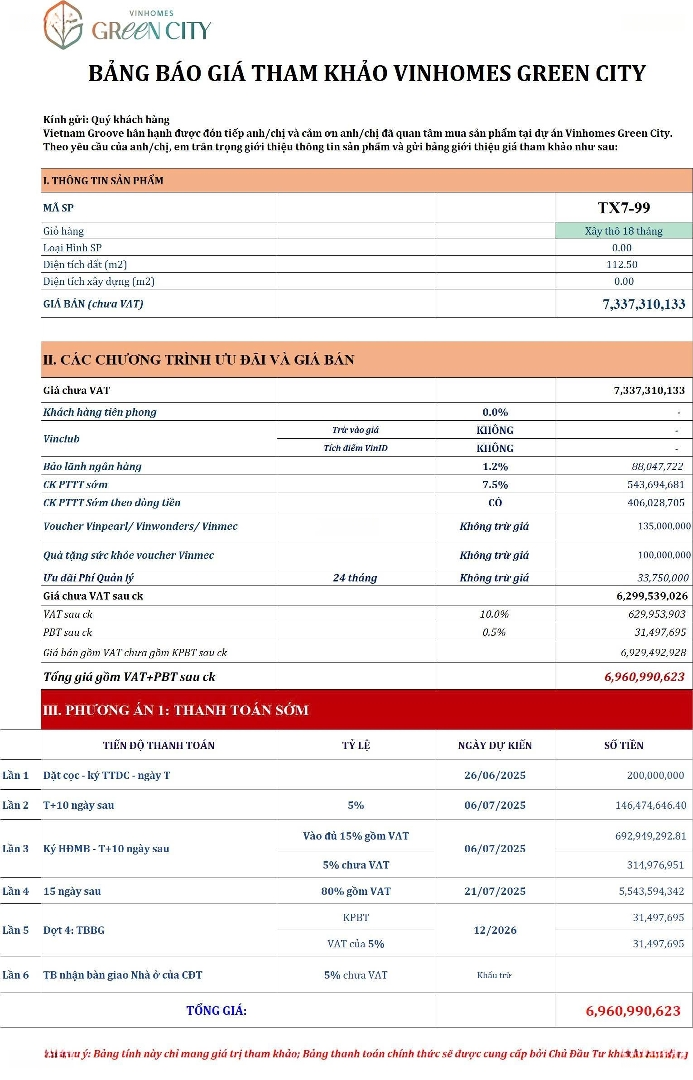Click the 21/07/2025 date for Lần 4
This screenshot has width=693, height=1080.
[x=494, y=891]
